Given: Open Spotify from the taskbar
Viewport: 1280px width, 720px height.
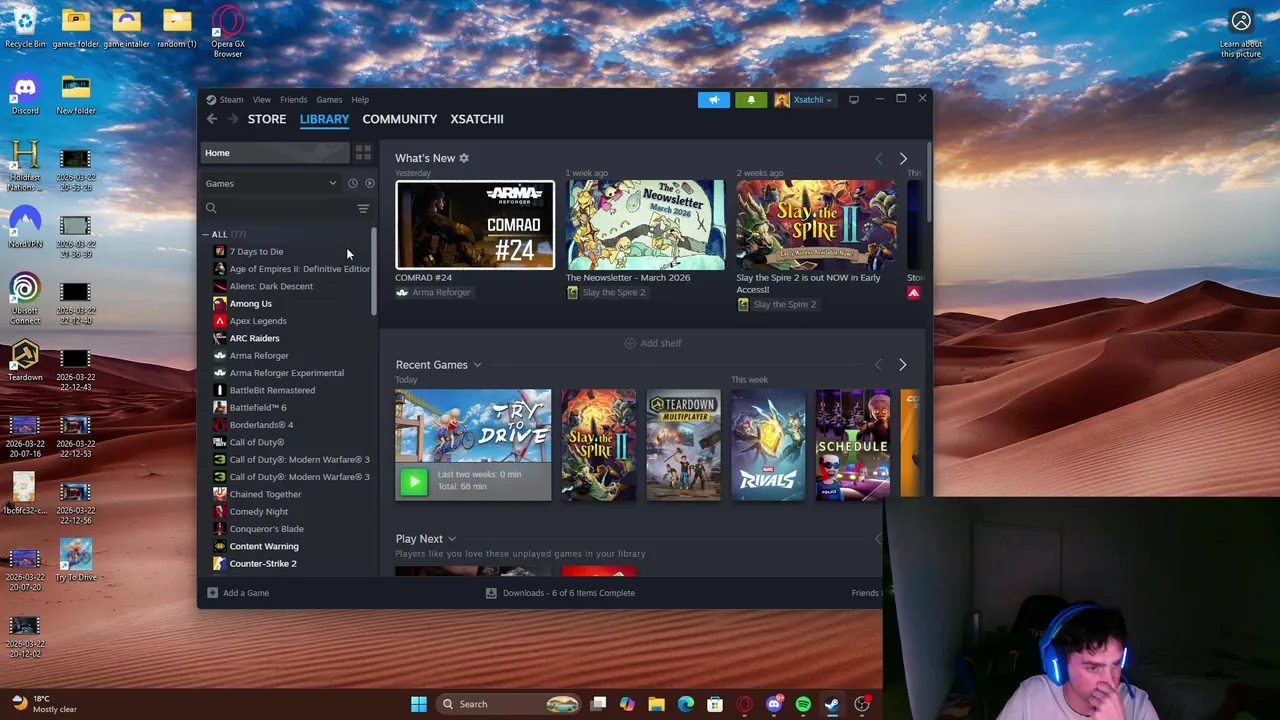Looking at the screenshot, I should [803, 704].
